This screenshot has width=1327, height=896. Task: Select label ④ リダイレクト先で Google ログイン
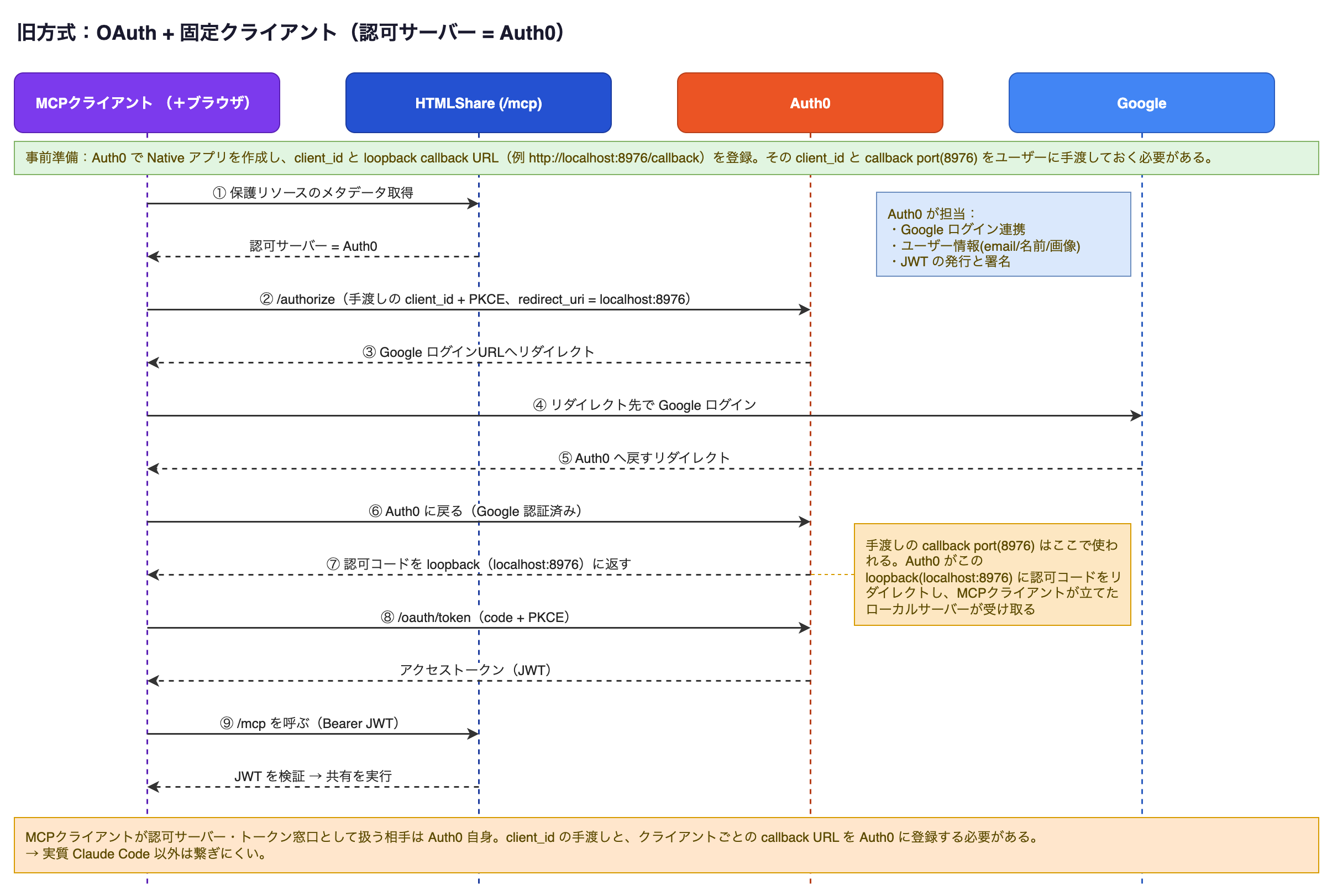tap(644, 405)
